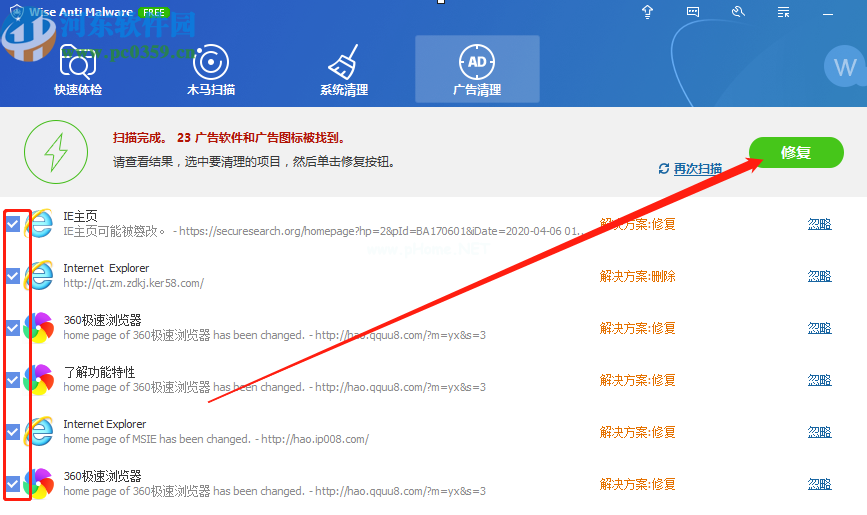Screen dimensions: 867x515
Task: Open settings via the wrench icon
Action: (x=739, y=12)
